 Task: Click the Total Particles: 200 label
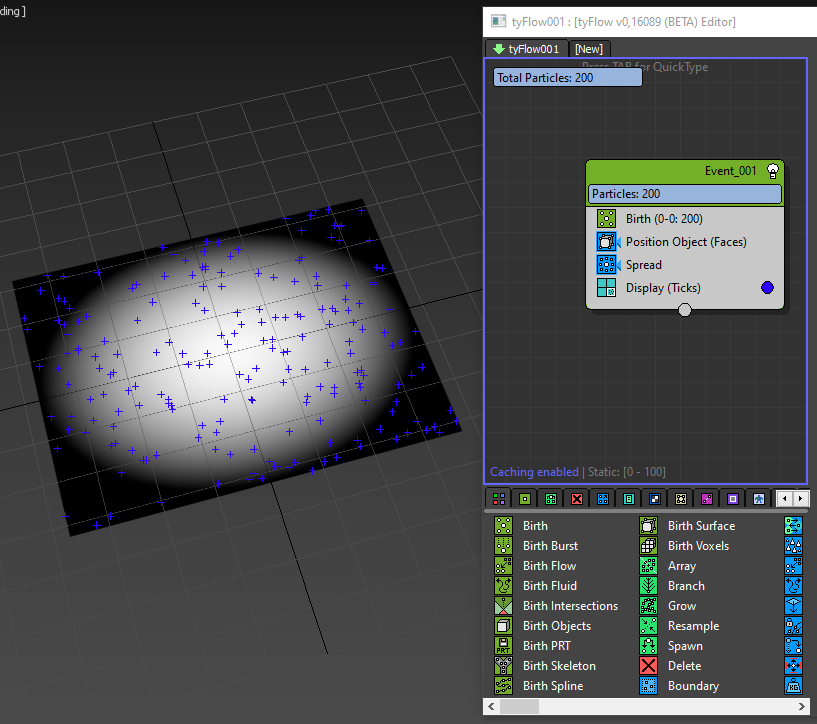568,78
